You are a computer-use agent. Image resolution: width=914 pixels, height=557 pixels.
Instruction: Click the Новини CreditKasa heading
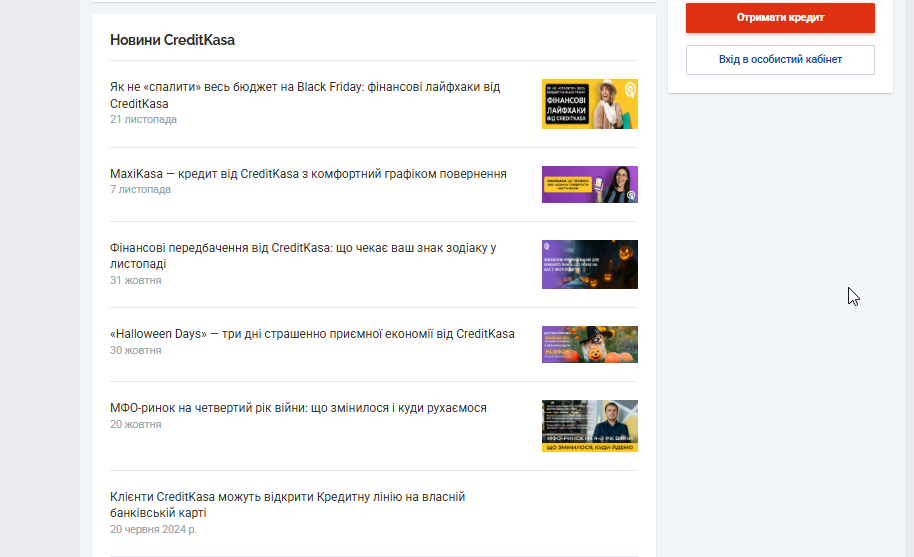173,40
